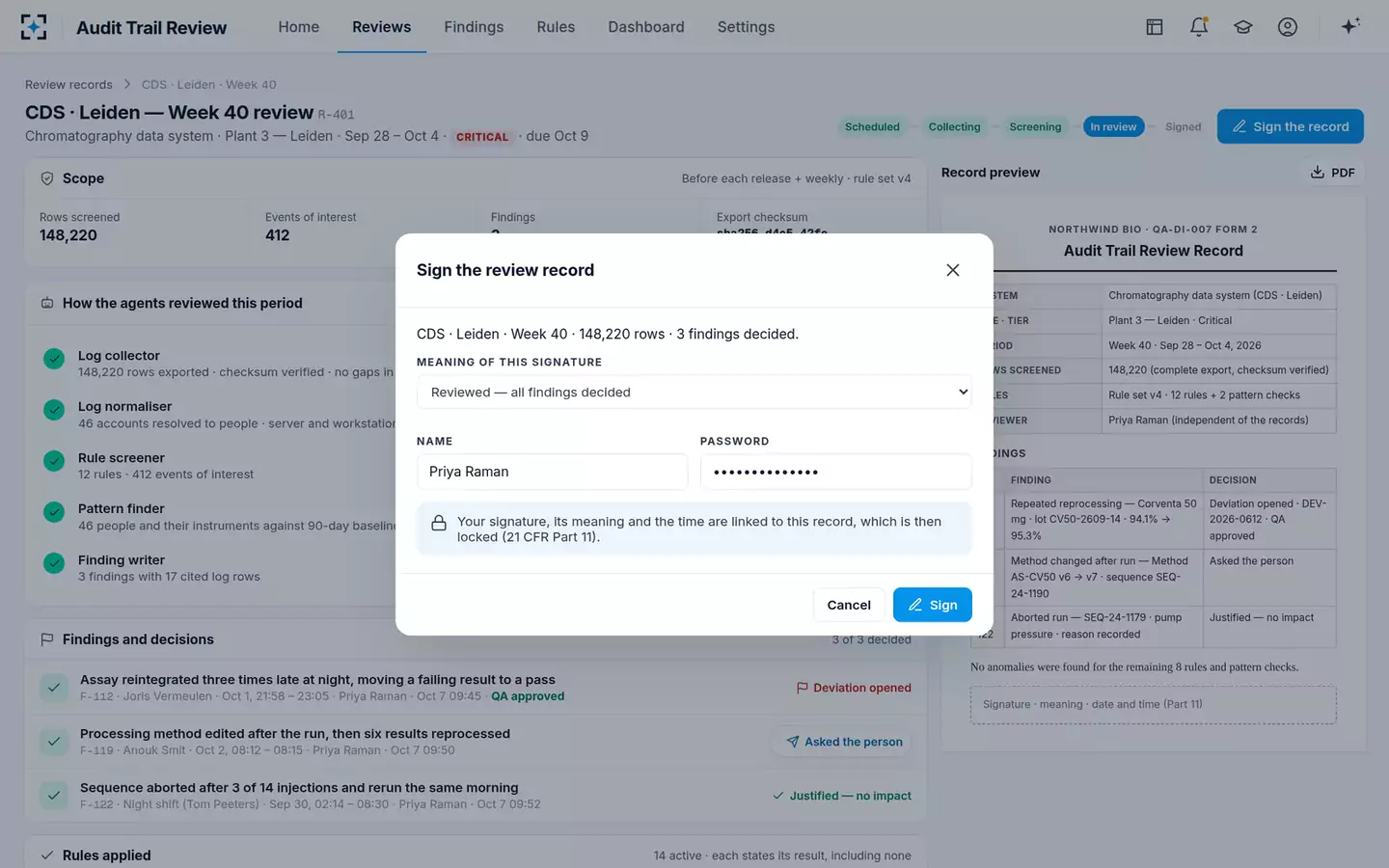The height and width of the screenshot is (868, 1389).
Task: Click the Finding writer green check icon
Action: click(54, 563)
